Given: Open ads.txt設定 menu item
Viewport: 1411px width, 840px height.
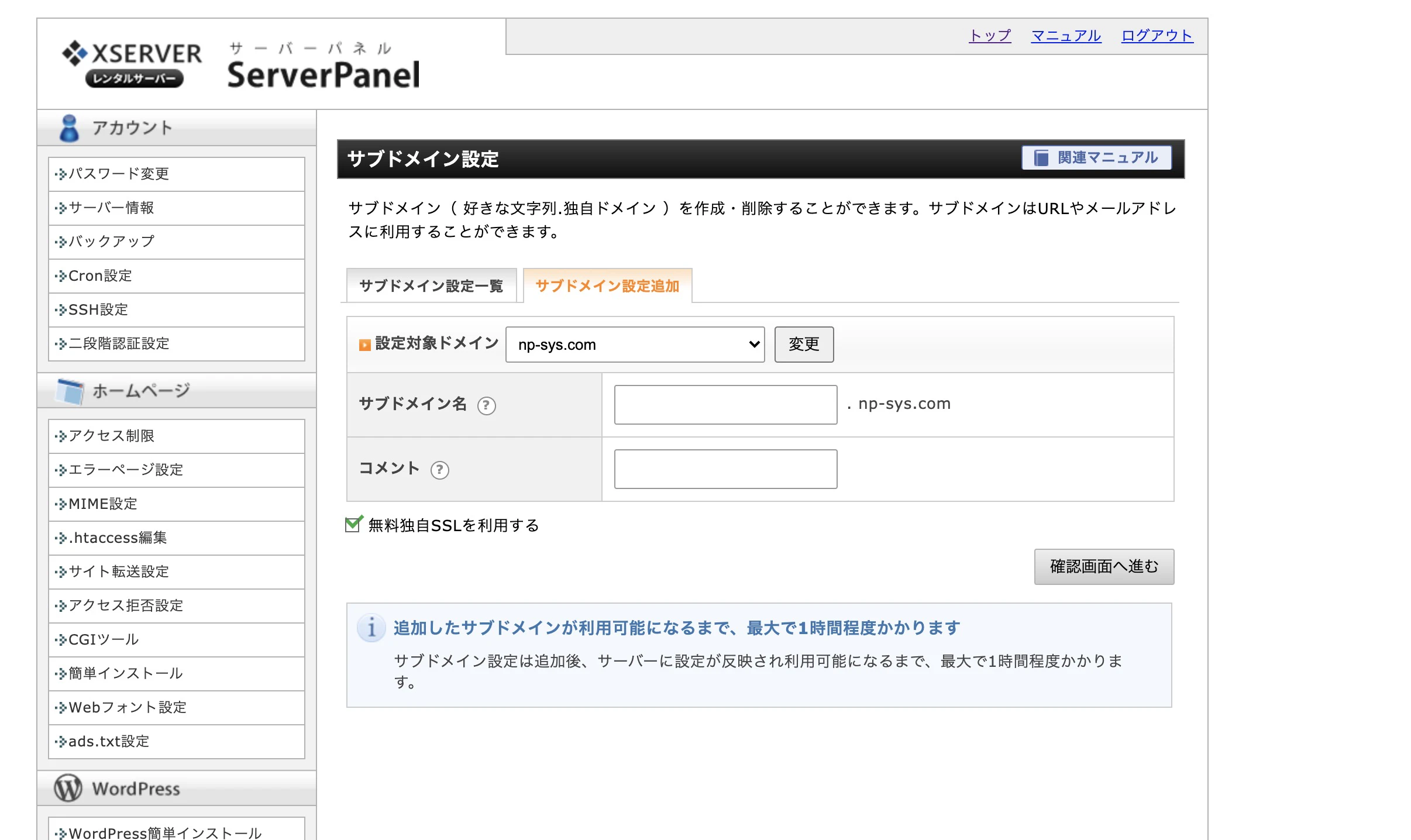Looking at the screenshot, I should tap(177, 742).
